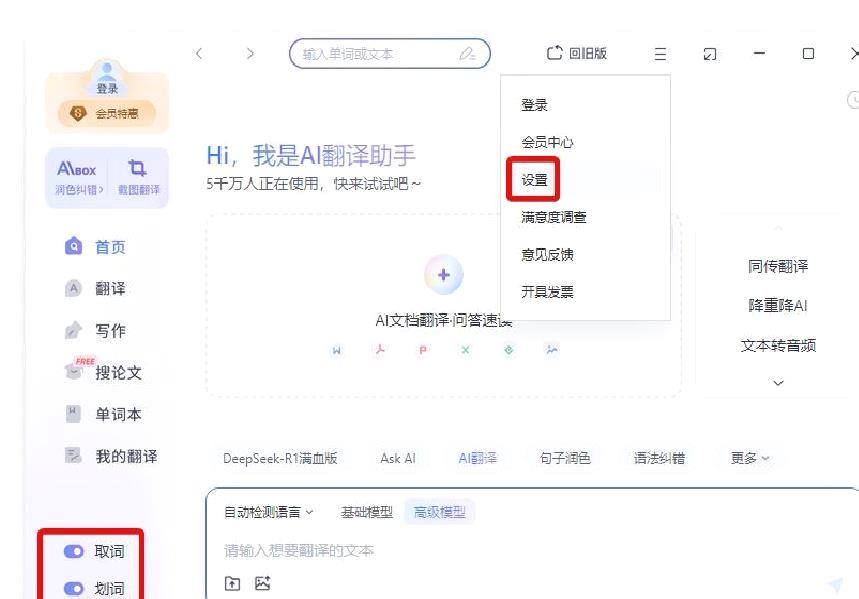Expand the 更多 dropdown
Screen dimensions: 859x599
tap(749, 458)
